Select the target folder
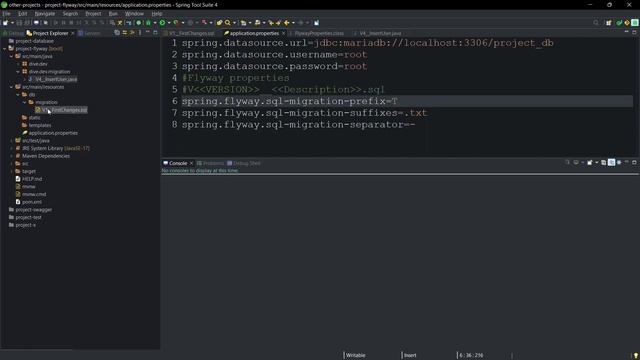640x360 pixels. tap(29, 171)
